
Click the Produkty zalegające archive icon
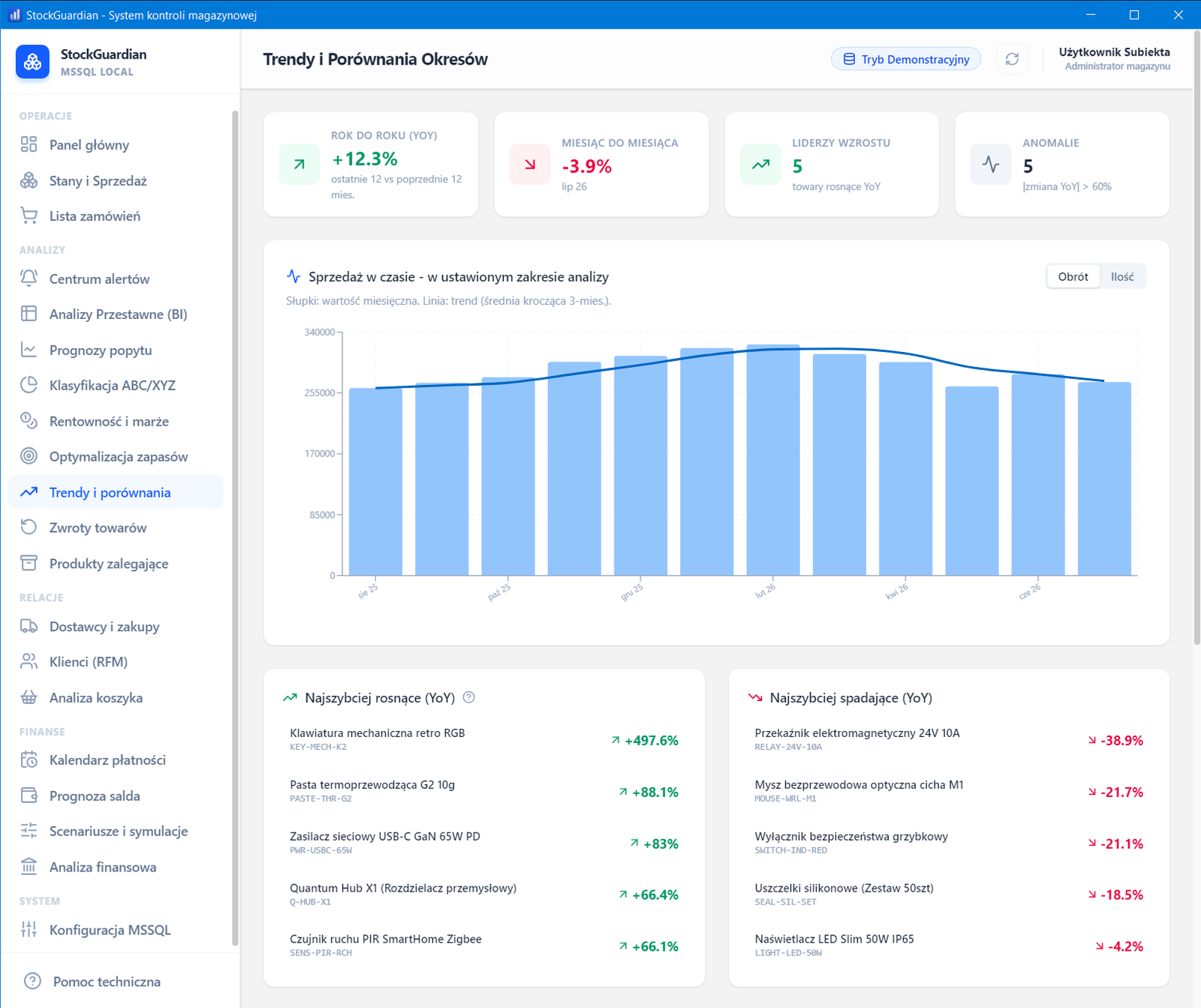pyautogui.click(x=29, y=564)
